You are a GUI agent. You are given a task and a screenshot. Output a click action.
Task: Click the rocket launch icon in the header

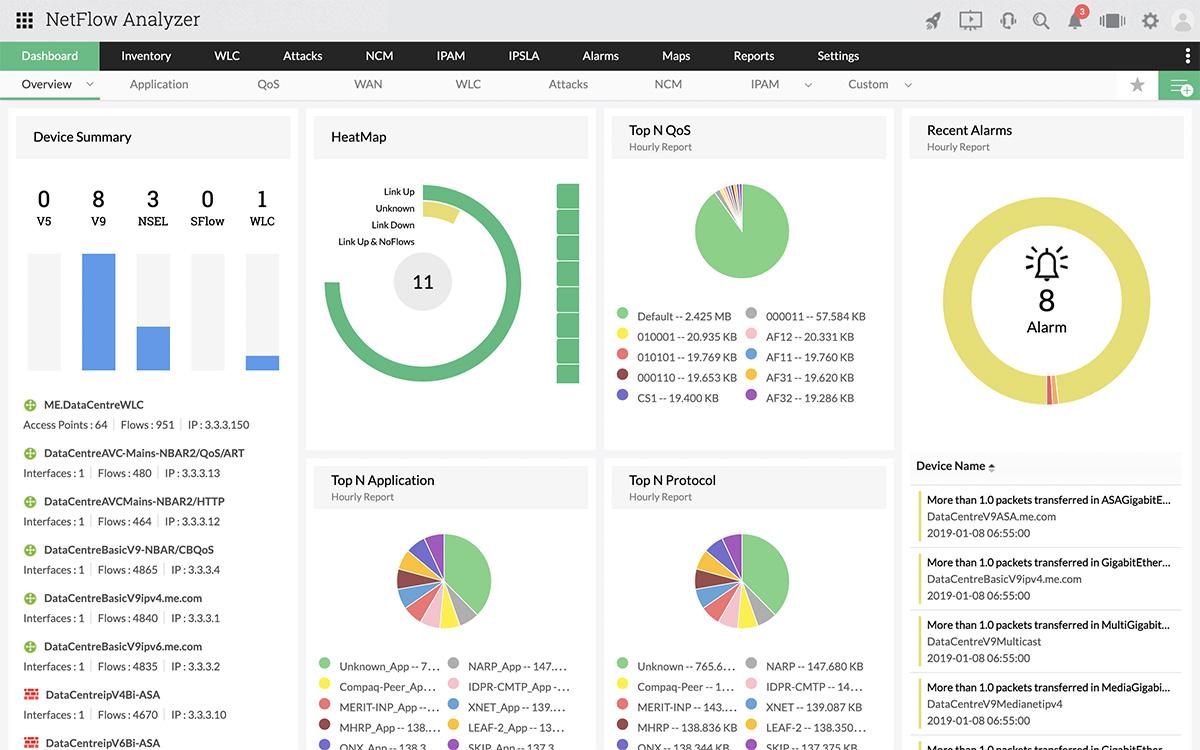click(x=932, y=19)
